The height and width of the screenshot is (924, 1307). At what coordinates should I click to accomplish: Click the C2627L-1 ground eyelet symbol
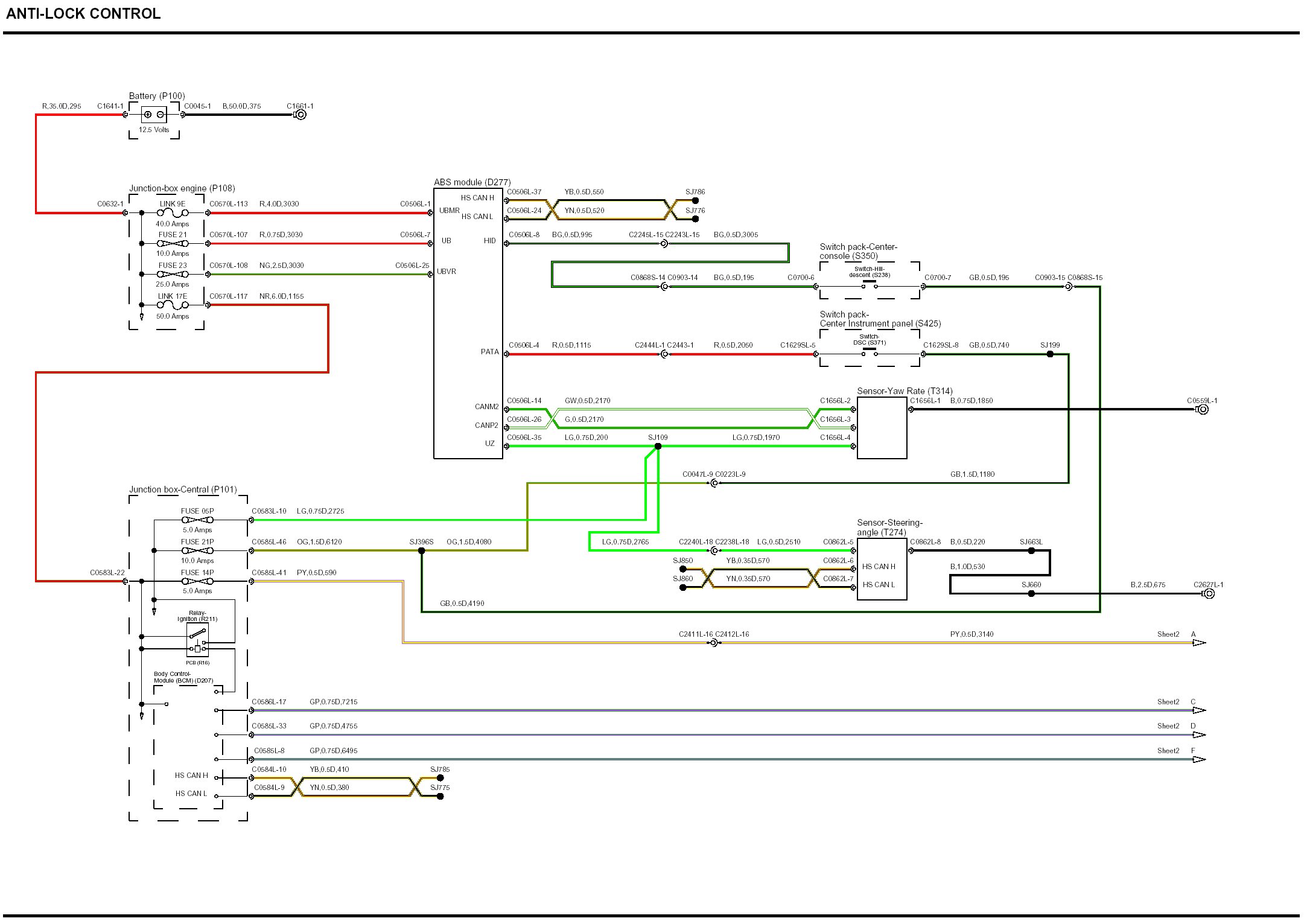[1209, 594]
